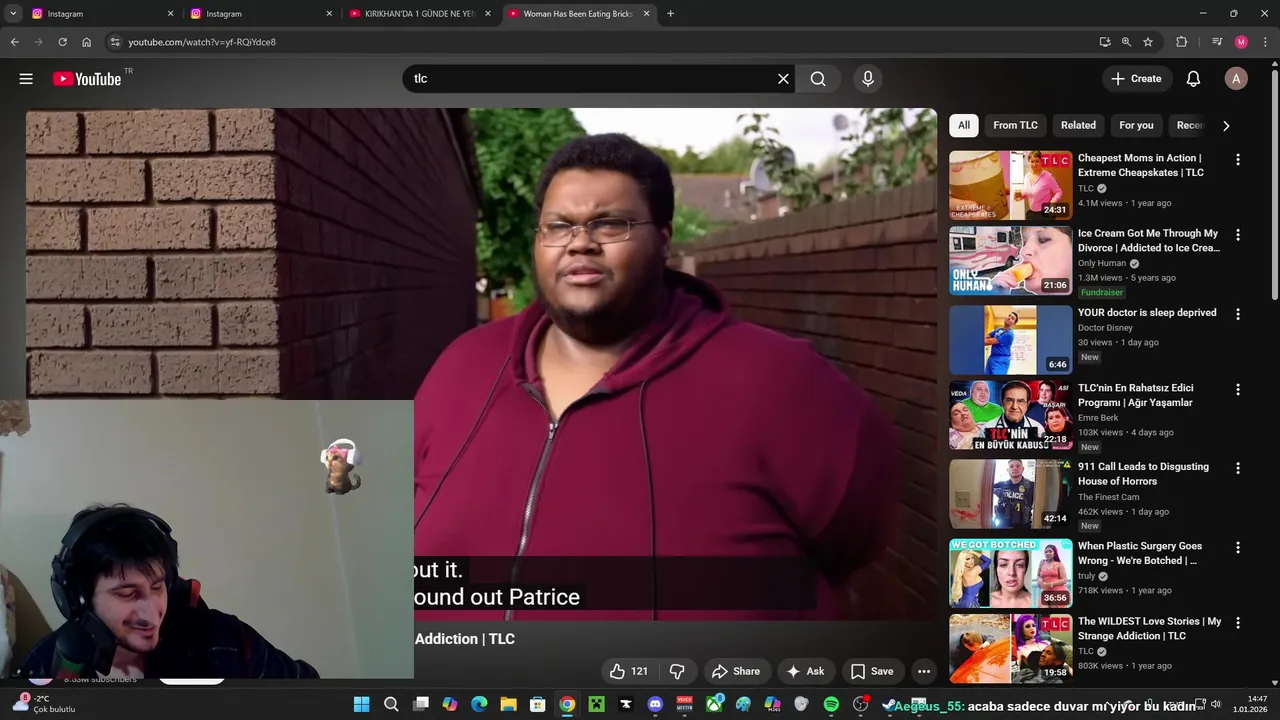The width and height of the screenshot is (1280, 720).
Task: View site information icon in address bar
Action: coord(115,42)
